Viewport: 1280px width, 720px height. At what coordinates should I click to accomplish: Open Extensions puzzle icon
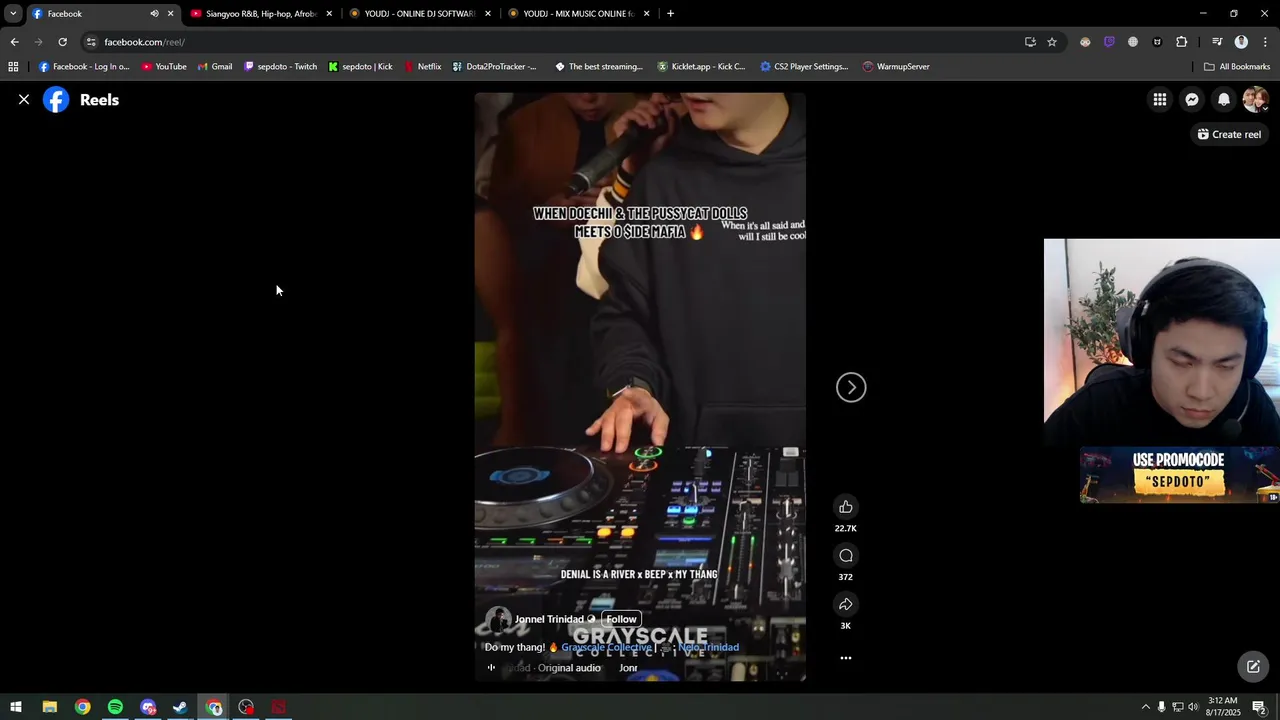coord(1181,42)
